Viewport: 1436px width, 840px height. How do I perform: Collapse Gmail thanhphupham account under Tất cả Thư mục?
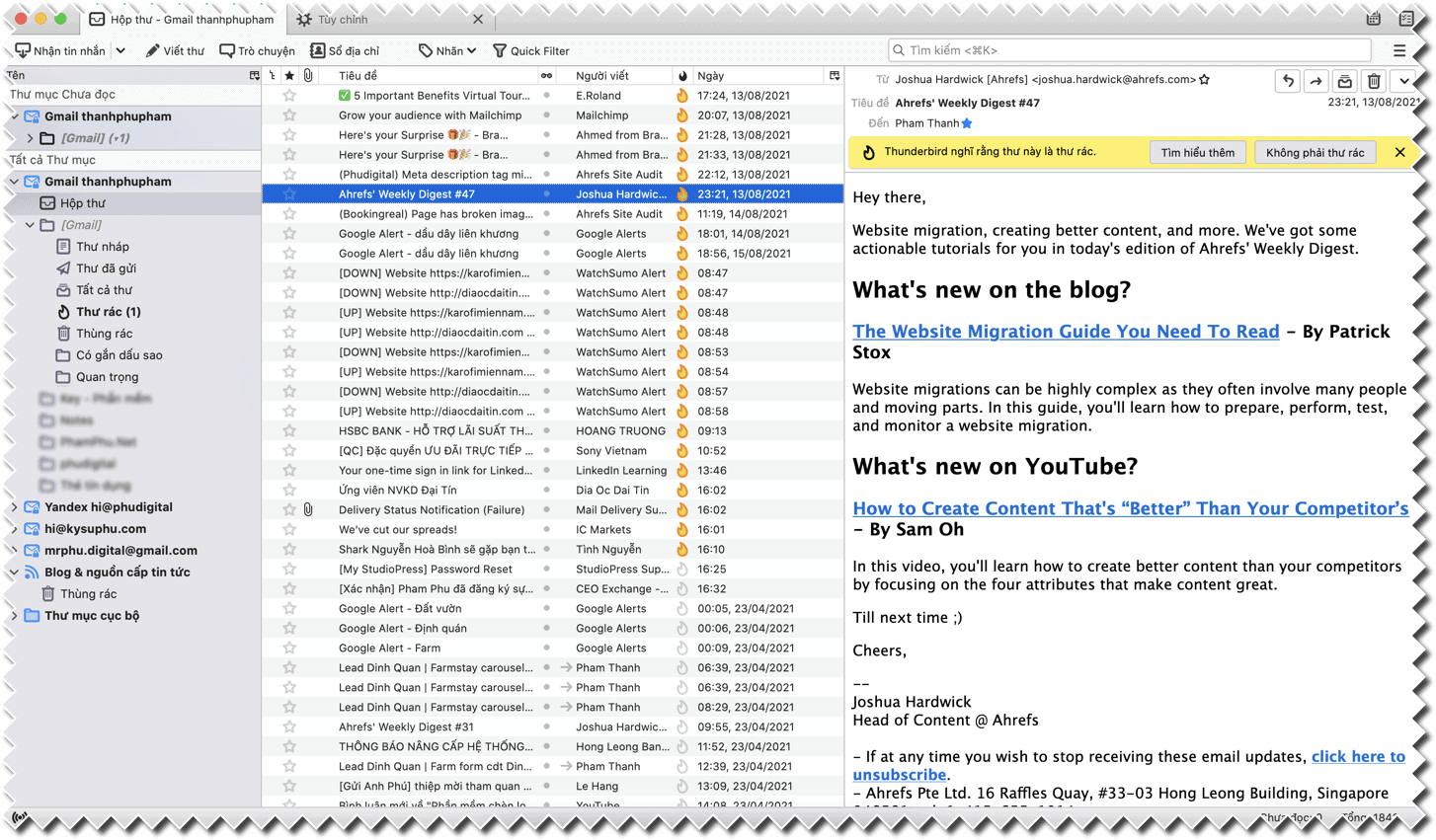tap(15, 182)
